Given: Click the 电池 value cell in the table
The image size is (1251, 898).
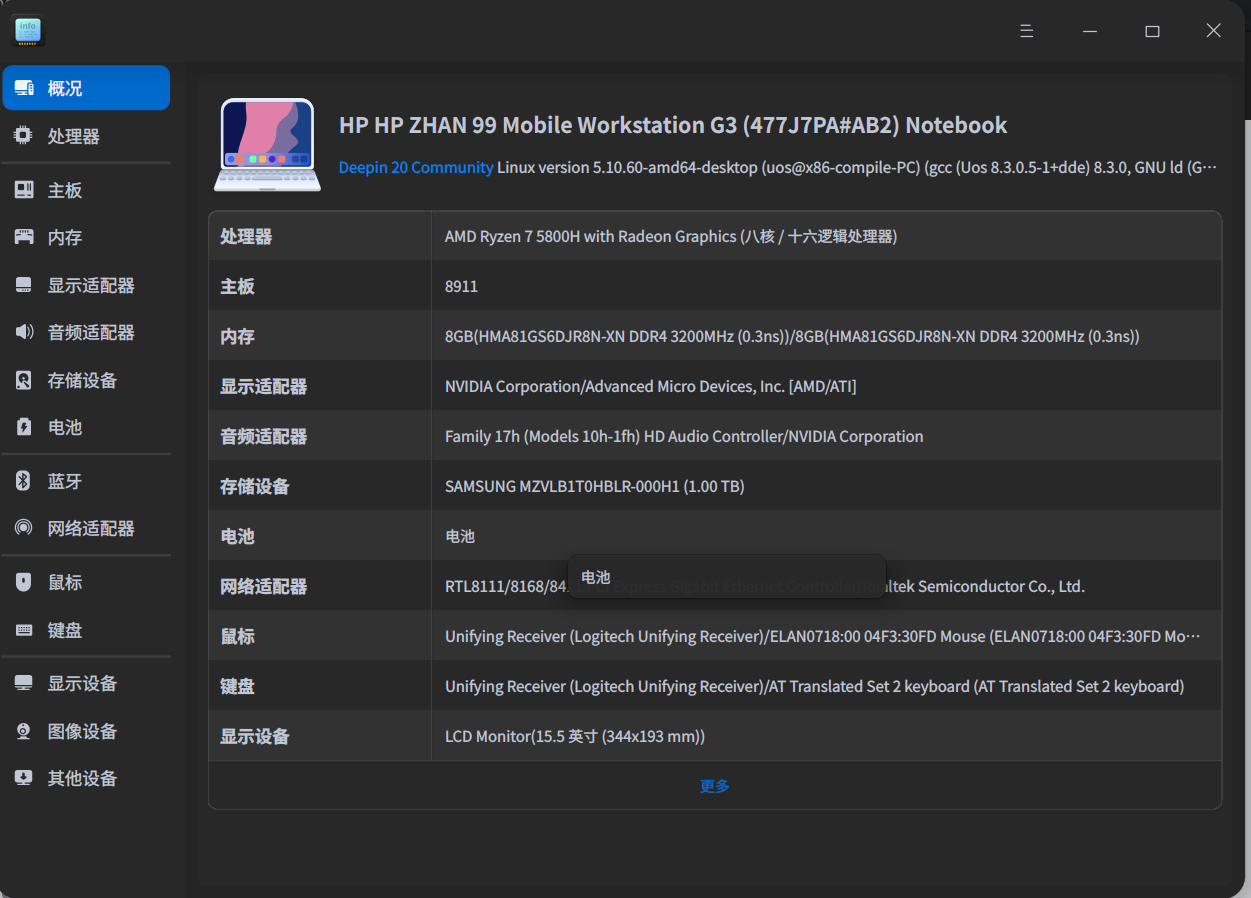Looking at the screenshot, I should (x=826, y=536).
